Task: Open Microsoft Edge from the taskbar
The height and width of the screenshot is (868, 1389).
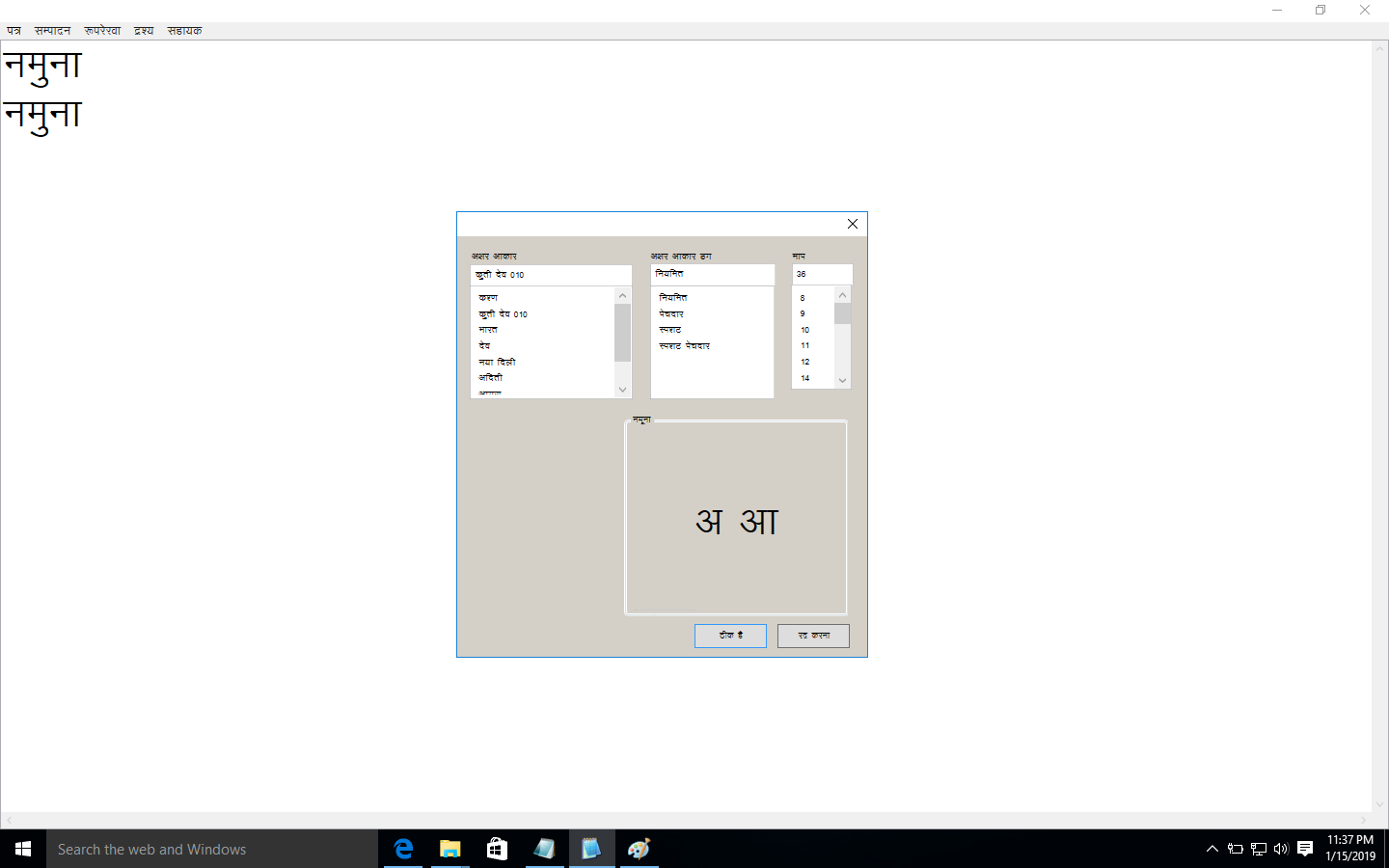Action: 403,849
